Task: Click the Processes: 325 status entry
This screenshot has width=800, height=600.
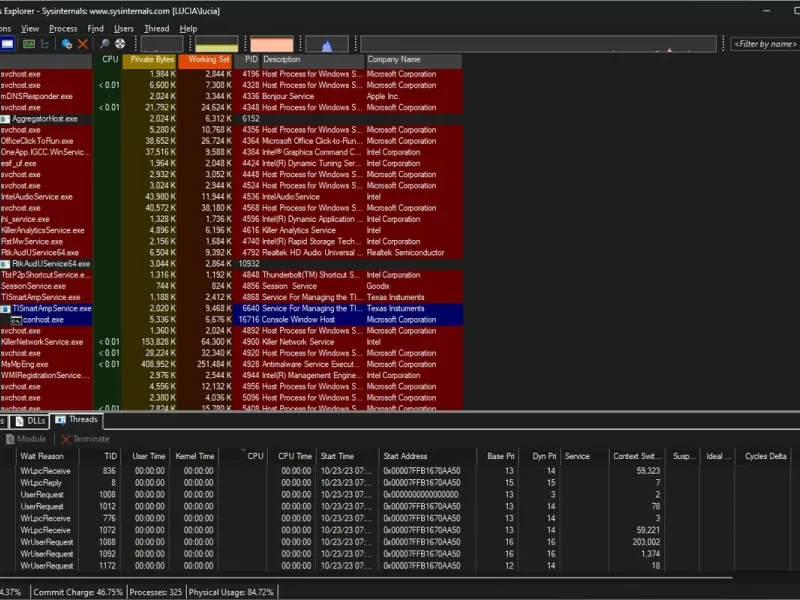Action: (x=156, y=592)
